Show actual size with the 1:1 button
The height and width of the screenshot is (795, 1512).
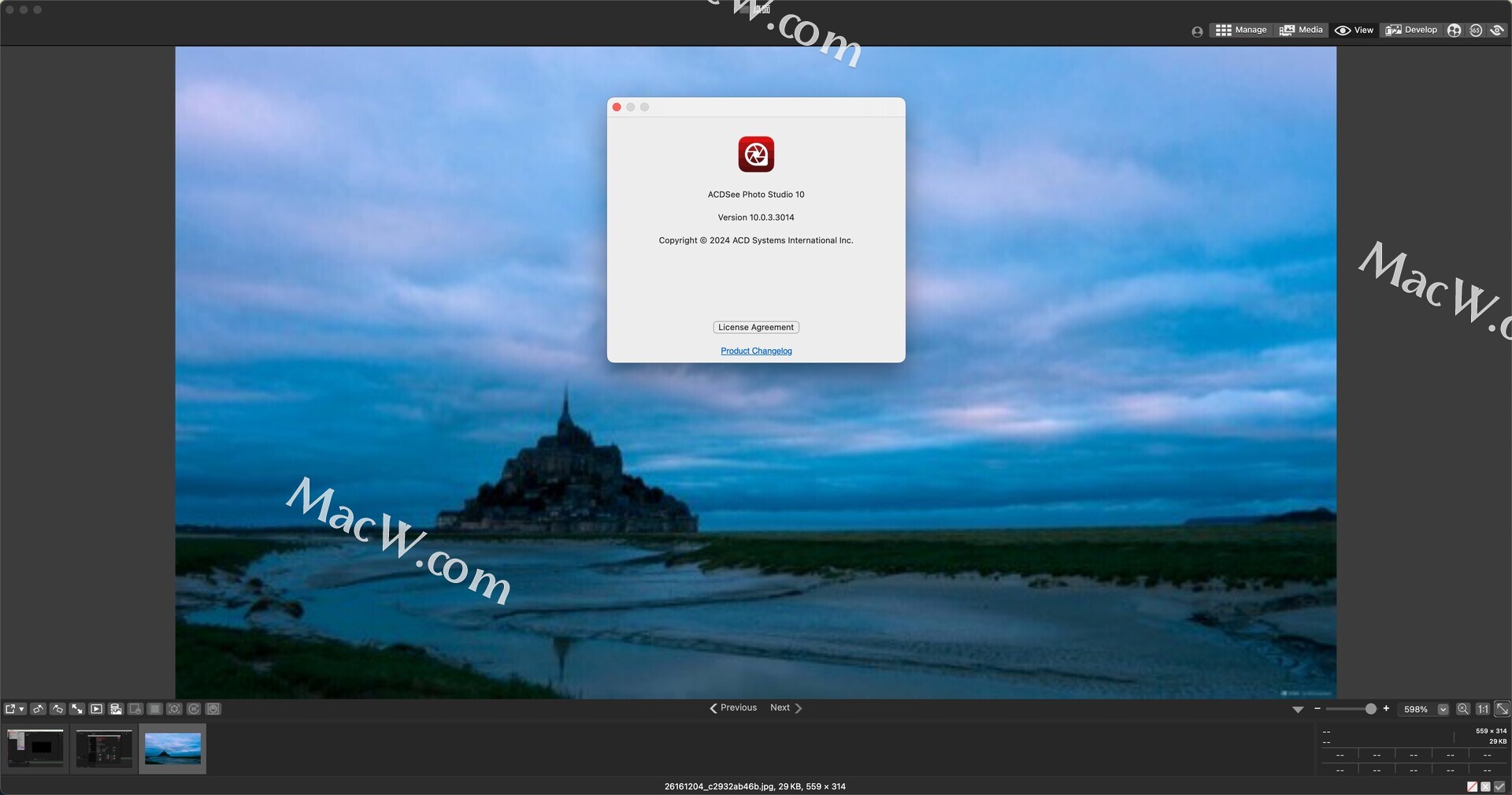point(1482,709)
